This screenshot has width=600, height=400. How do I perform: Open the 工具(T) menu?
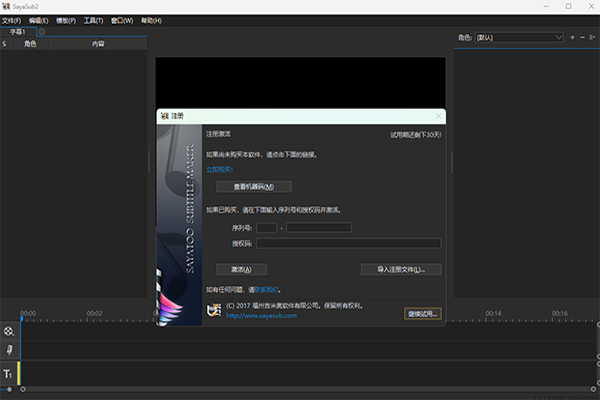(94, 21)
